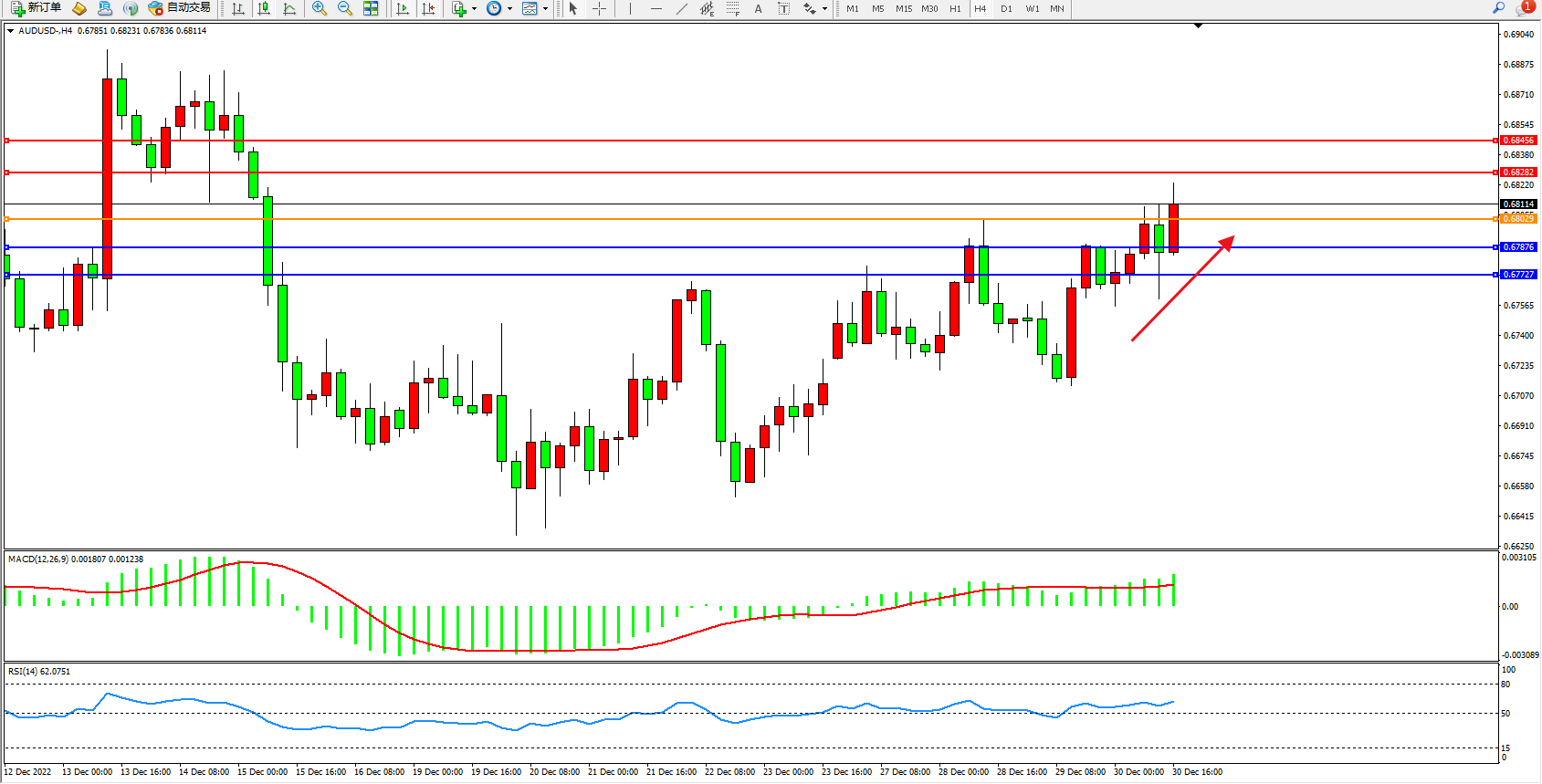Toggle chart auto scroll
Screen dimensions: 1542x784
click(x=403, y=8)
